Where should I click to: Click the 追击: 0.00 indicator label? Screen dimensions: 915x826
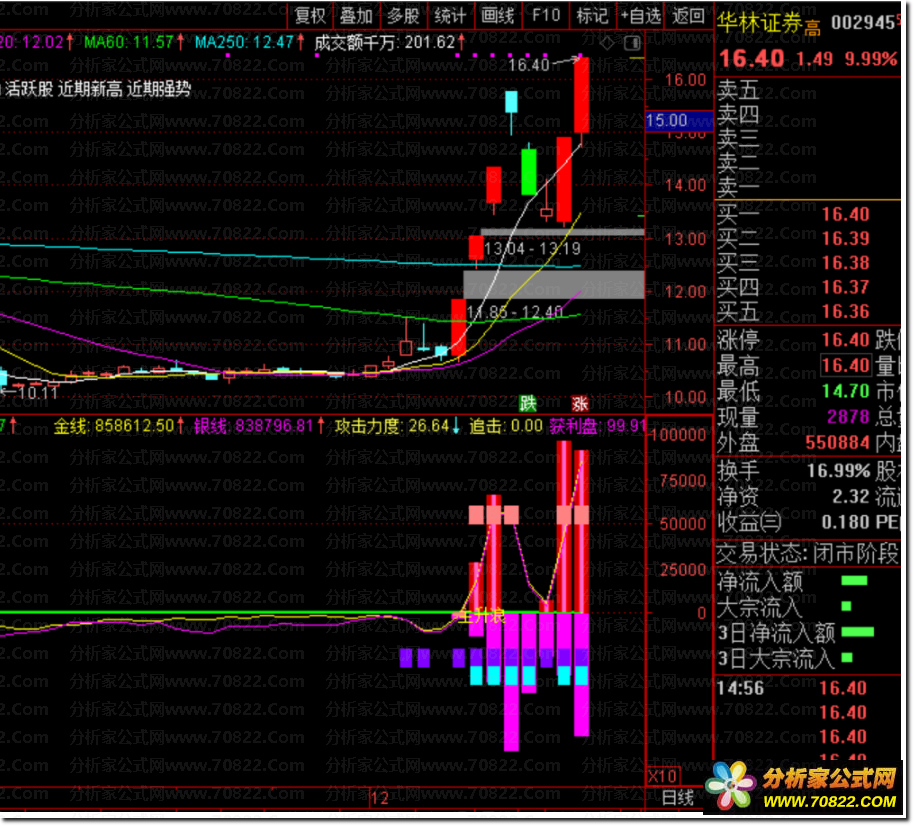506,426
